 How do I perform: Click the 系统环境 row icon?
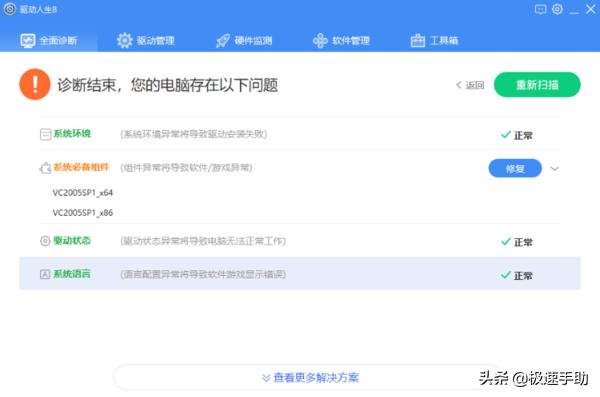[x=46, y=134]
